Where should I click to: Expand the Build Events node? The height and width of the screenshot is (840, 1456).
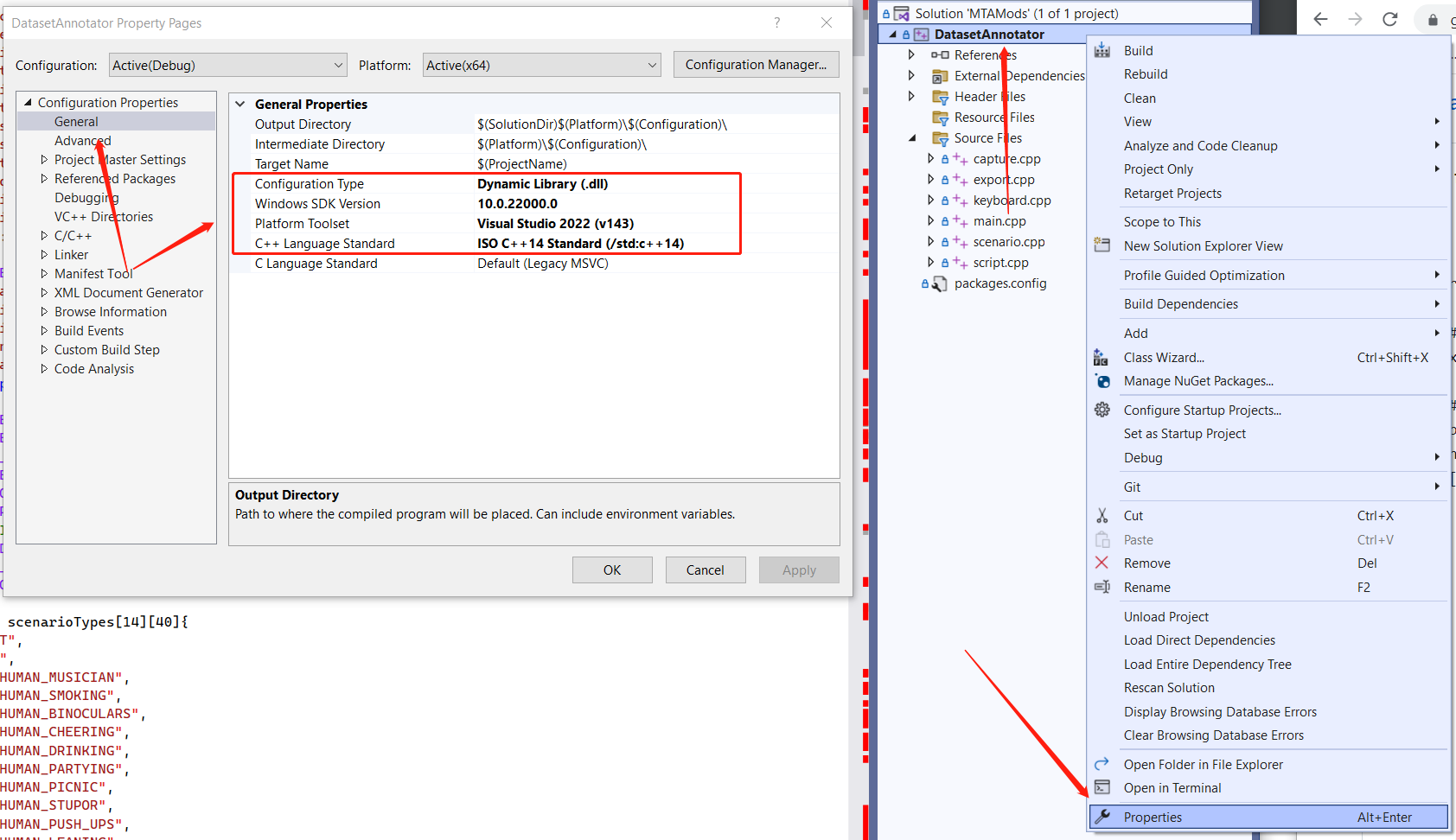pos(44,330)
